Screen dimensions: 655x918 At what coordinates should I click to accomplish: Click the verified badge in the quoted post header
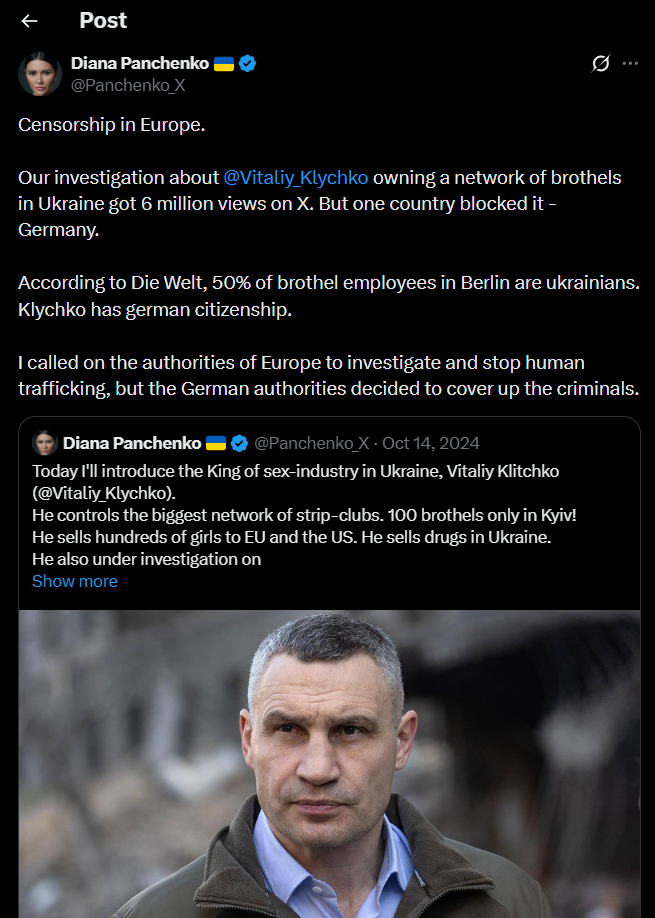[240, 443]
